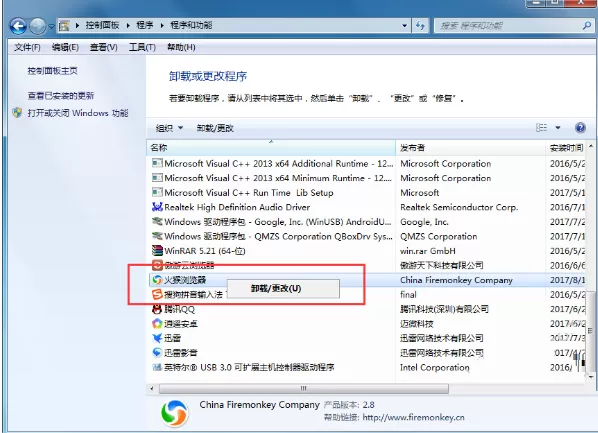Viewport: 598px width, 433px height.
Task: Click the http://www.firemonkey.cn help link
Action: (413, 417)
